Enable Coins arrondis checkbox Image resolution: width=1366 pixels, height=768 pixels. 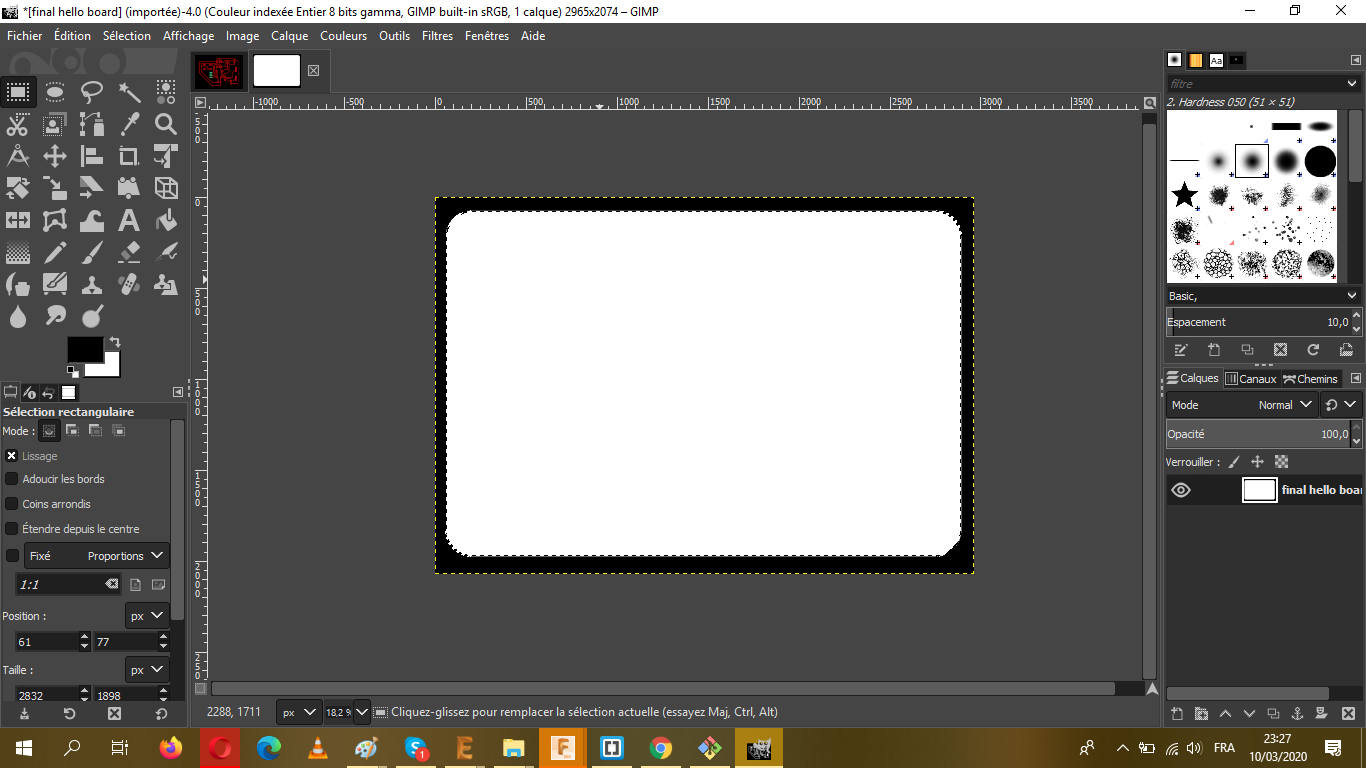click(x=12, y=504)
